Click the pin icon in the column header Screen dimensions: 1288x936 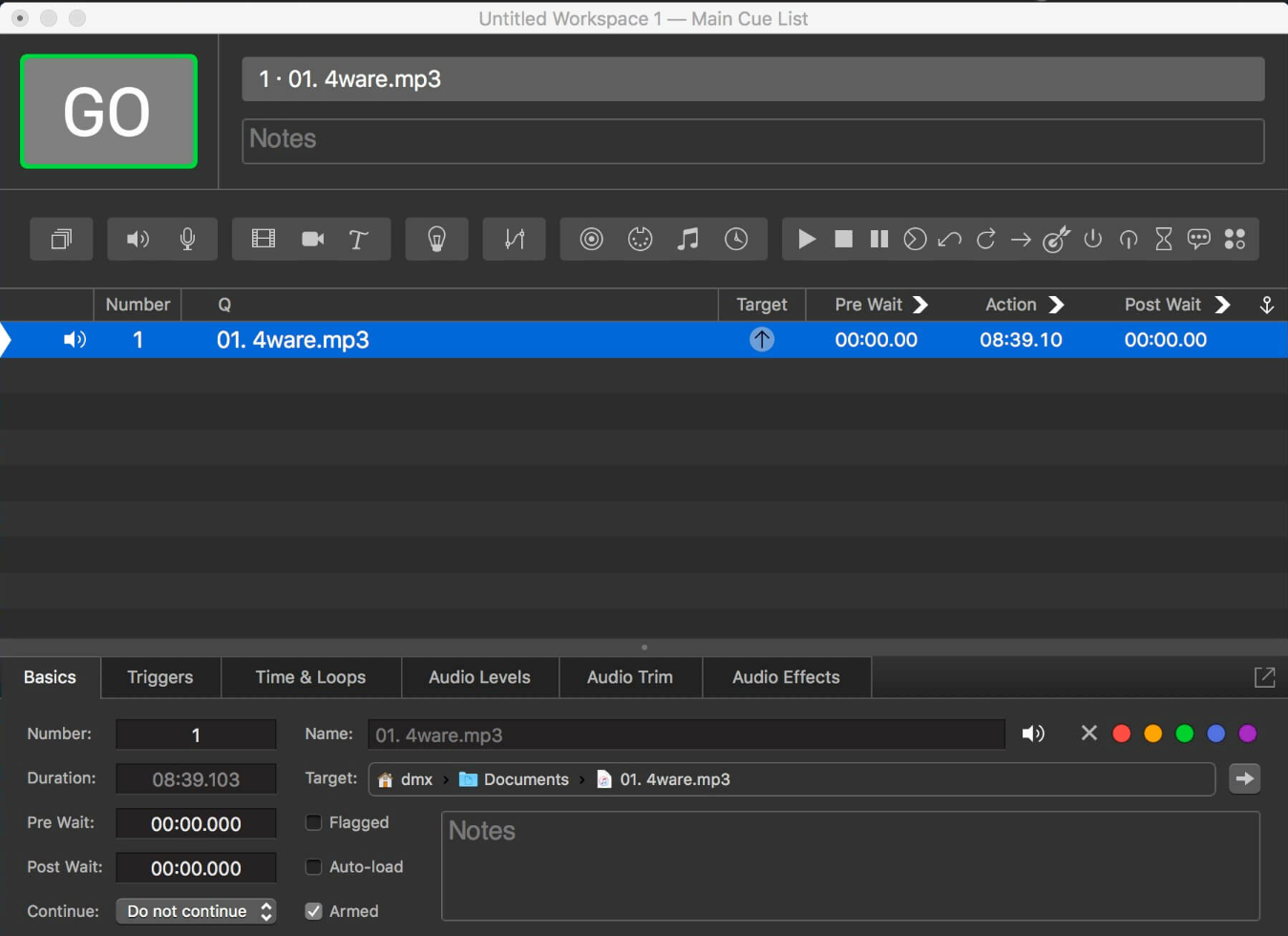[1267, 305]
